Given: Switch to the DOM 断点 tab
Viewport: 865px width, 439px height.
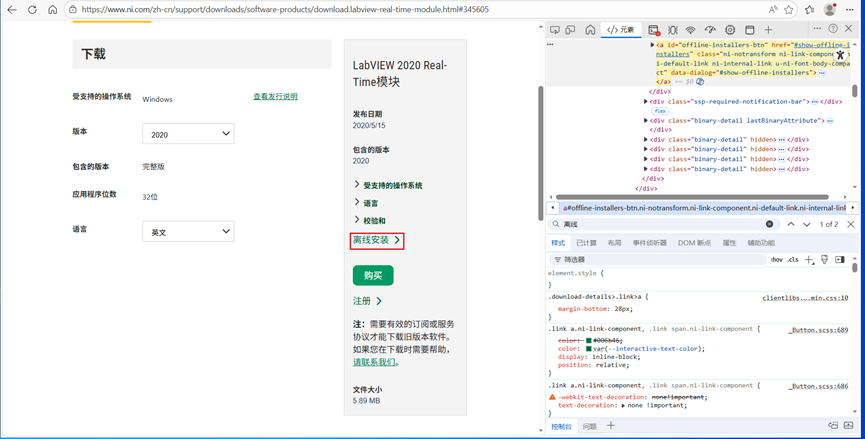Looking at the screenshot, I should 694,243.
